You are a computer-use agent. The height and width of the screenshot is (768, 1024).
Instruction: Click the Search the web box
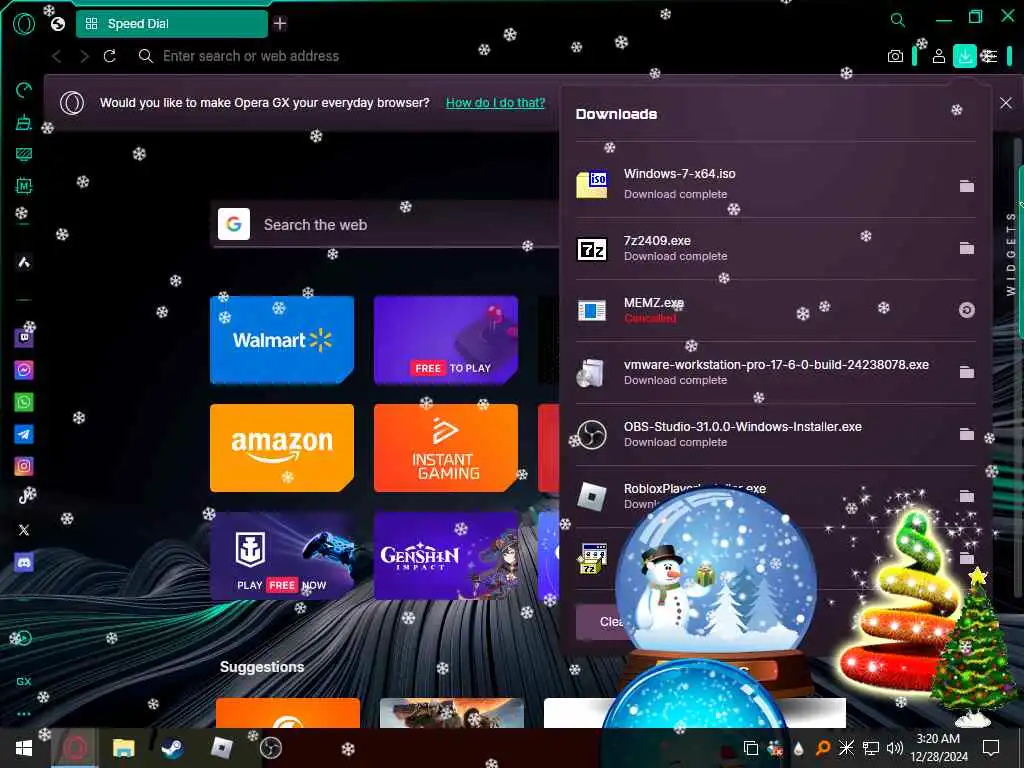(x=385, y=225)
